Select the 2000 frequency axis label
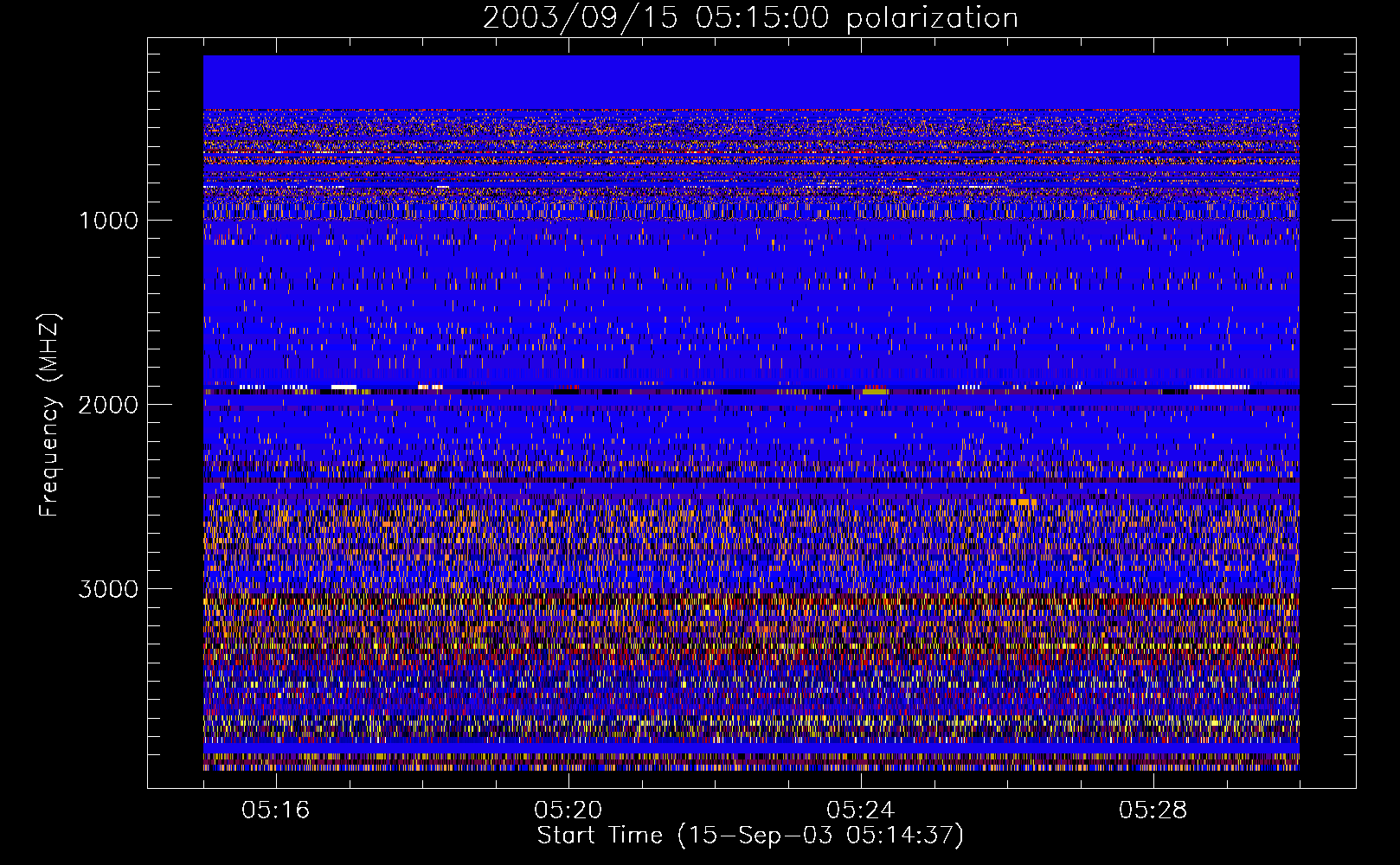This screenshot has height=865, width=1400. click(x=108, y=405)
